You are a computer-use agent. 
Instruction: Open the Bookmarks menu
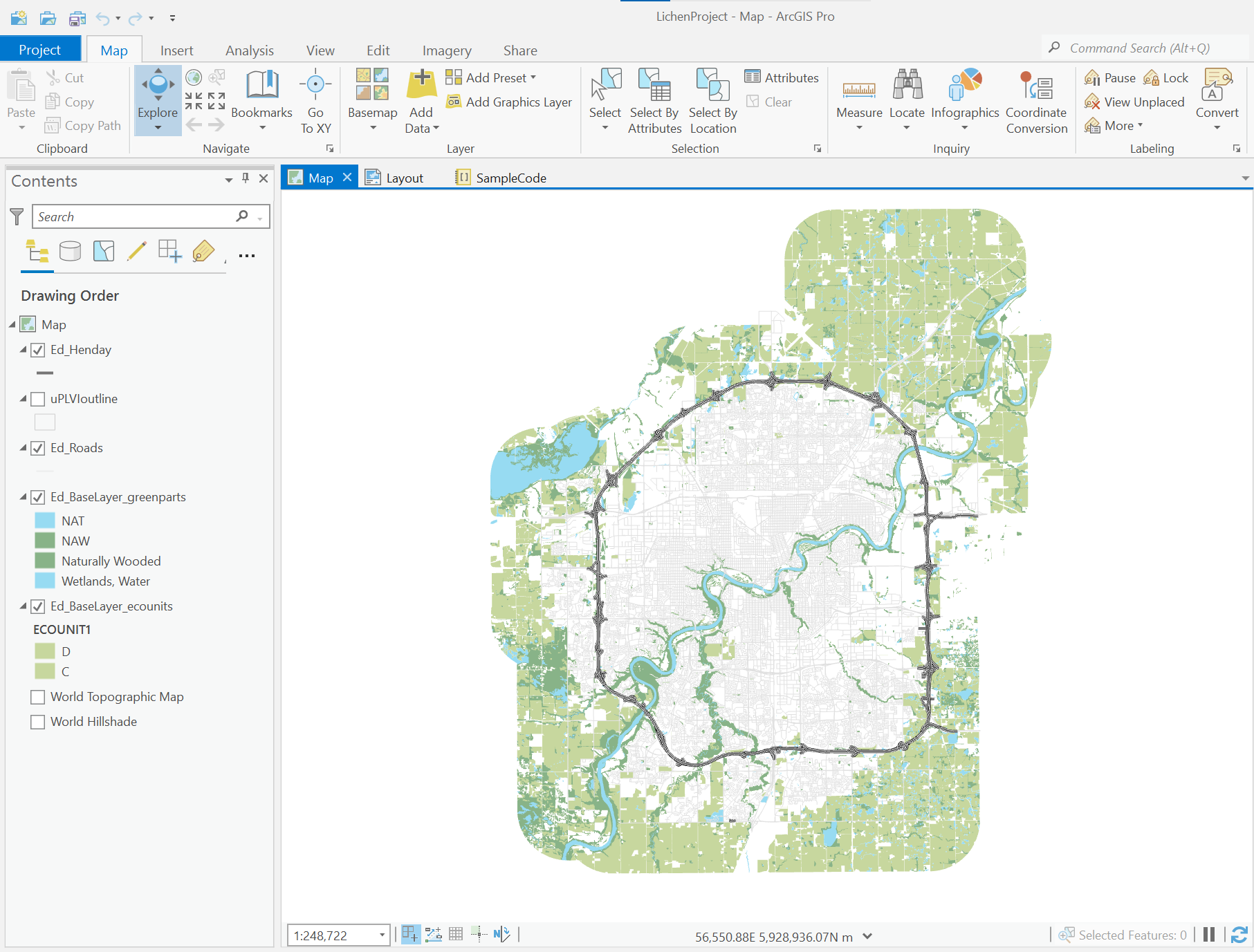(x=261, y=100)
